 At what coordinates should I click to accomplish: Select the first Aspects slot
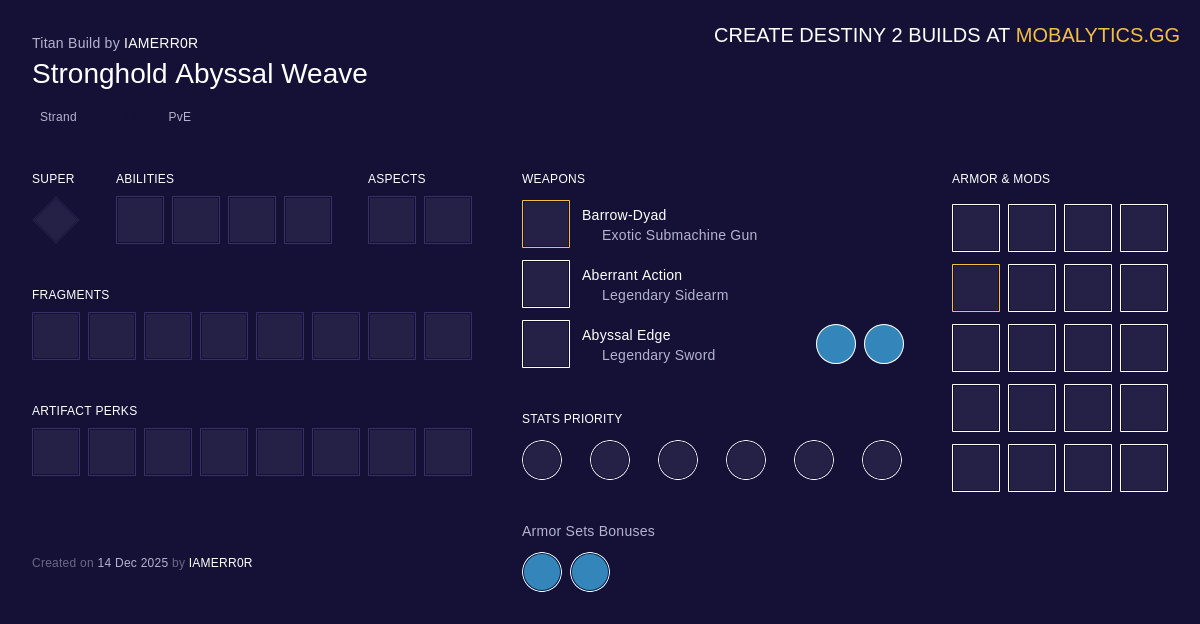click(392, 220)
